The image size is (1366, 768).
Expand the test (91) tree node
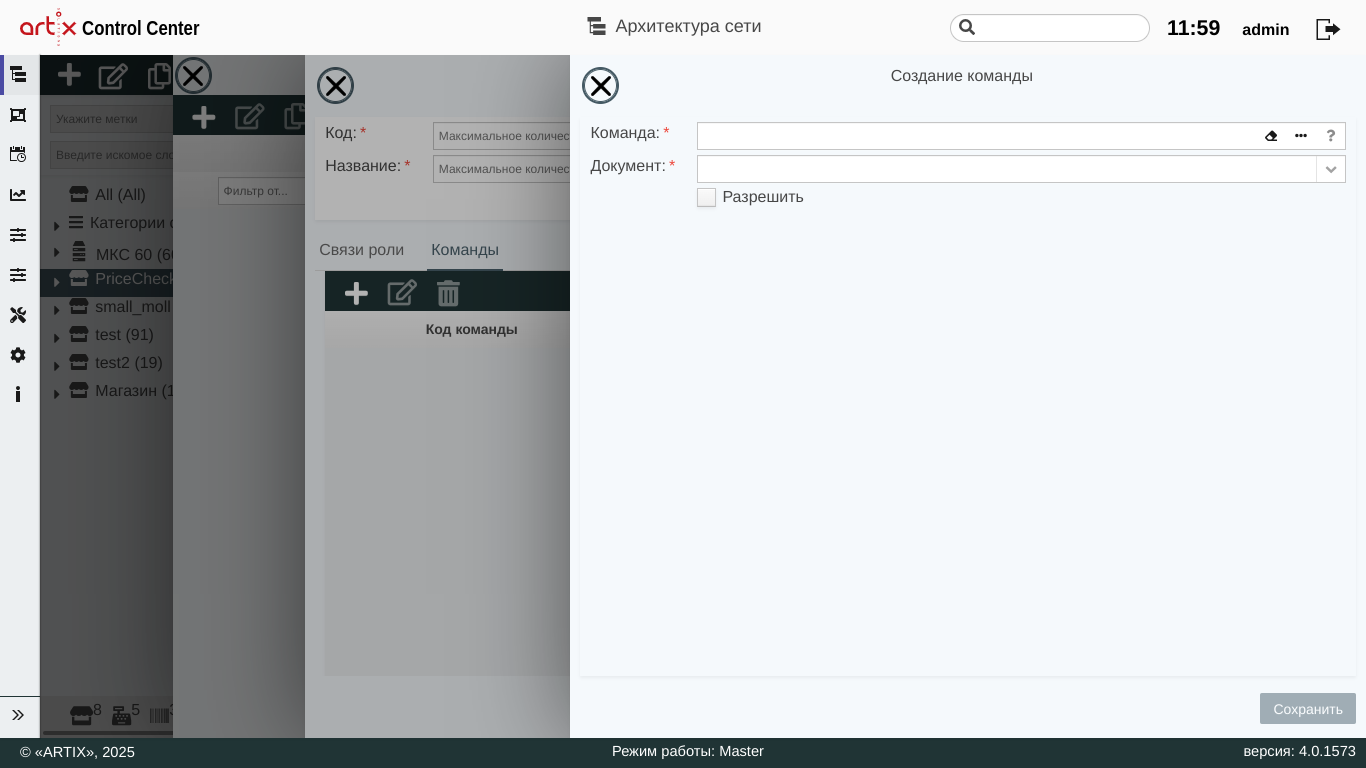57,338
